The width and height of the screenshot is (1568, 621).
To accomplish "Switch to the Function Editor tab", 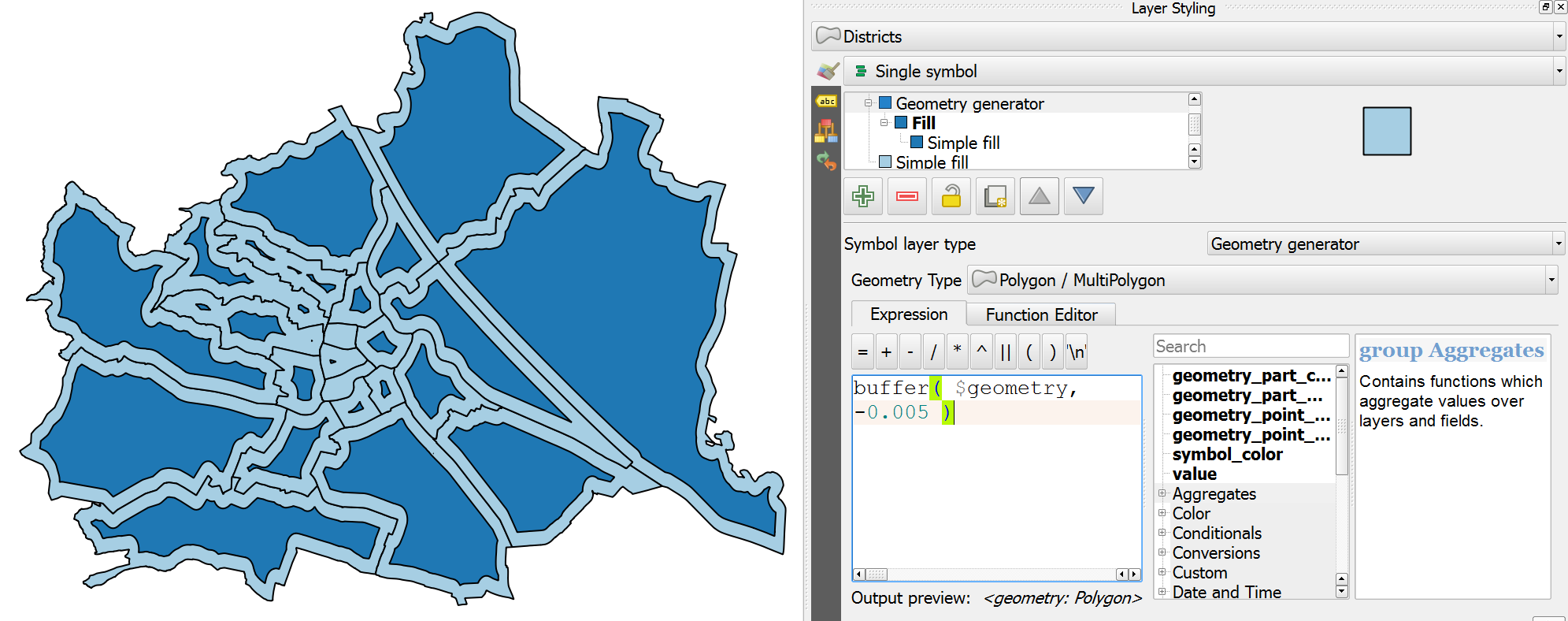I will click(1041, 314).
